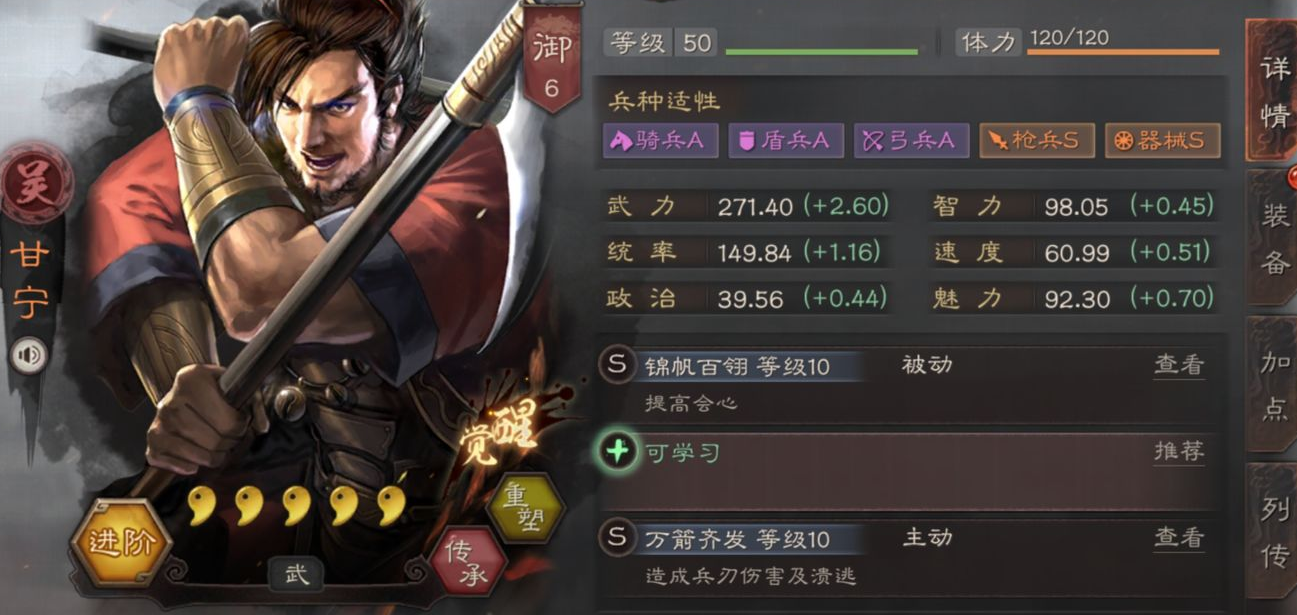Click the speaker voice icon under 甘宁
This screenshot has height=615, width=1297.
pyautogui.click(x=28, y=356)
